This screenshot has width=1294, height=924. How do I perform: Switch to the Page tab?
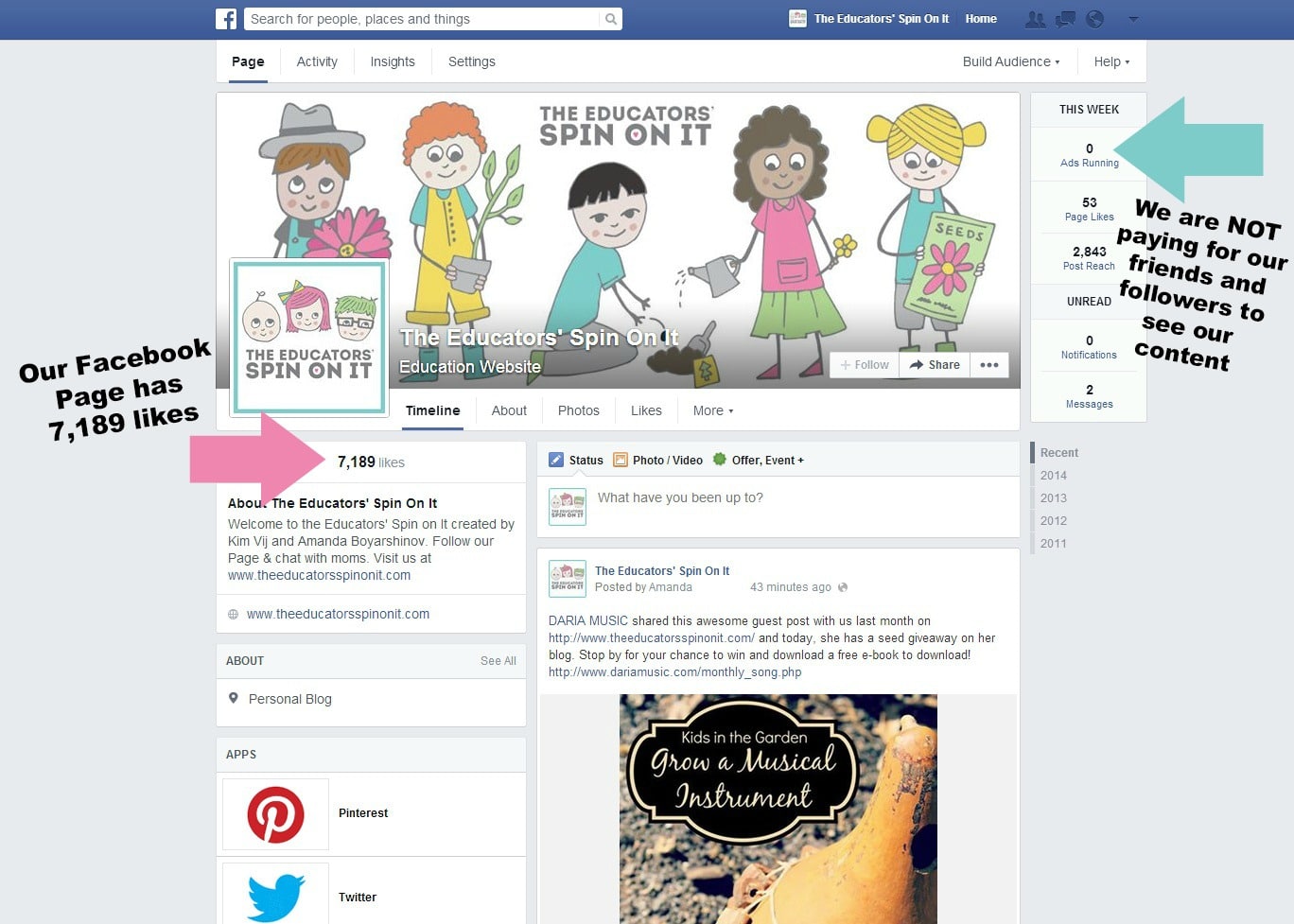click(x=248, y=61)
